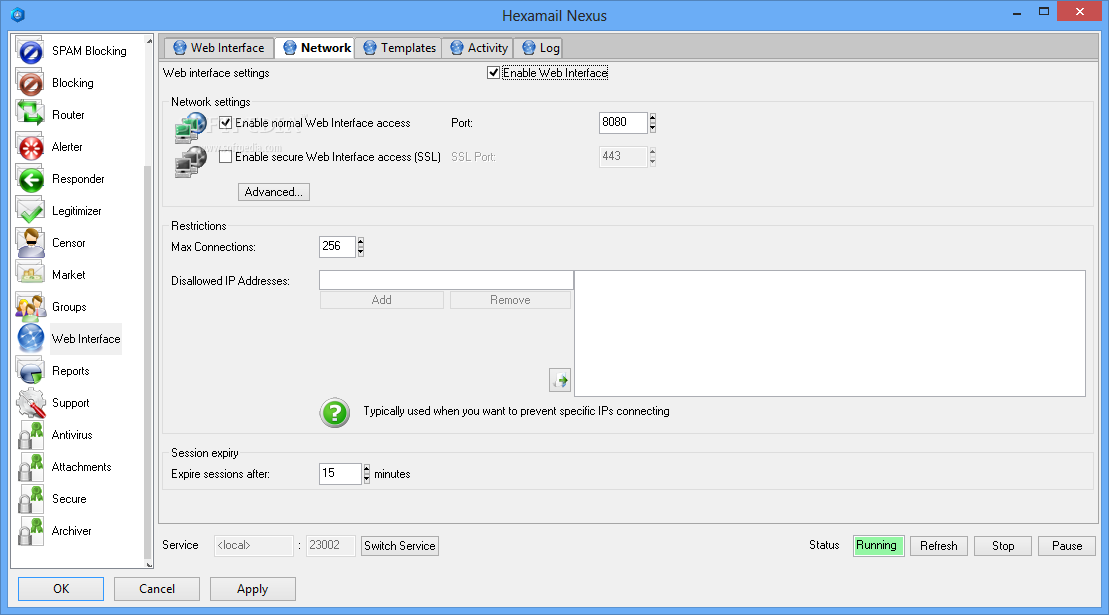Click the SSL access computers icon
The image size is (1109, 615).
click(x=190, y=161)
